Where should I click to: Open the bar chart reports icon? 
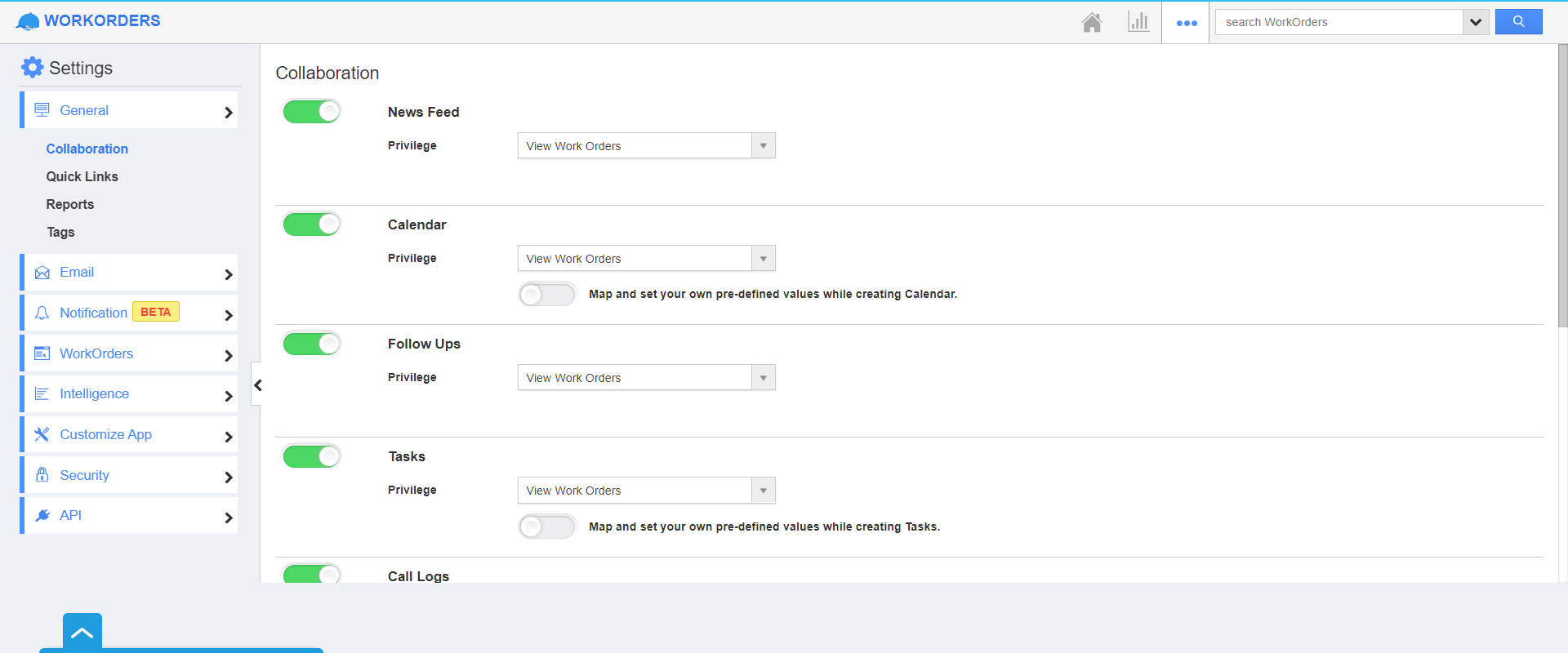point(1138,22)
